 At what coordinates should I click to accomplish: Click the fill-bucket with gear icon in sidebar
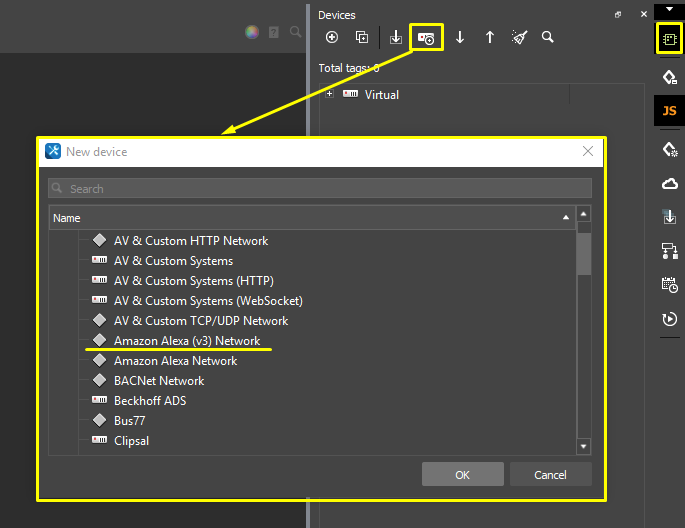pyautogui.click(x=670, y=149)
